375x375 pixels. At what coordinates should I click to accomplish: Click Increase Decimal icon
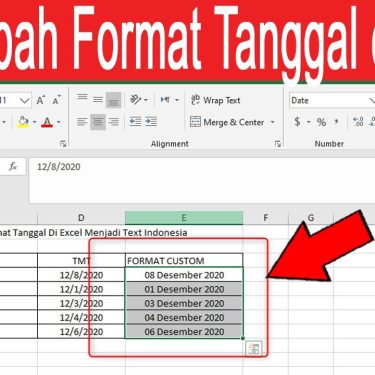pyautogui.click(x=358, y=122)
